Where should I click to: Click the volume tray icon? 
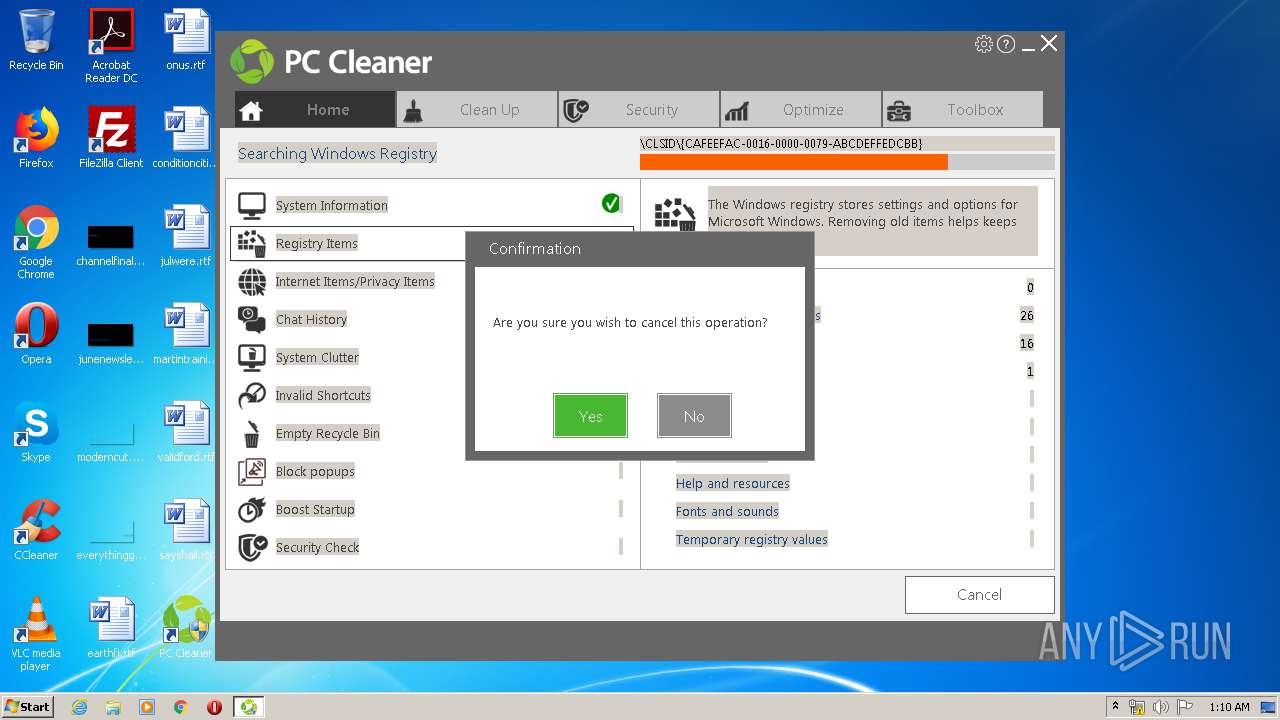click(x=1160, y=707)
